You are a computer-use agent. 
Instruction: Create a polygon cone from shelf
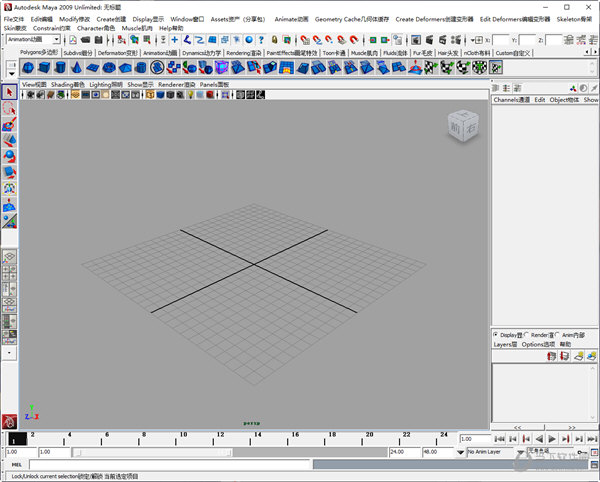tap(77, 68)
